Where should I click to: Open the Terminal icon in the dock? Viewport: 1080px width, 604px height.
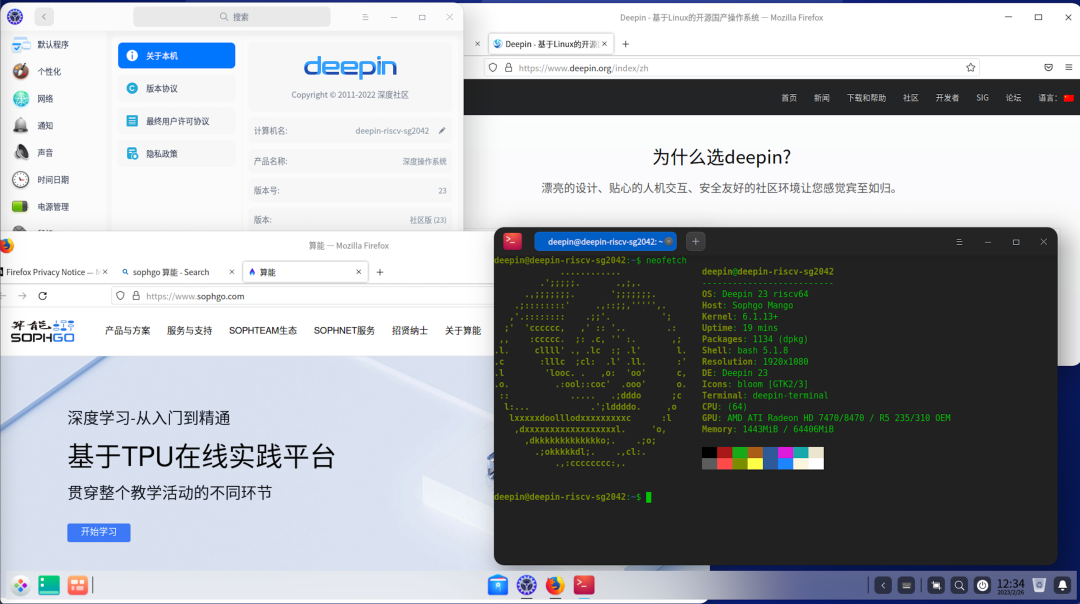point(584,585)
